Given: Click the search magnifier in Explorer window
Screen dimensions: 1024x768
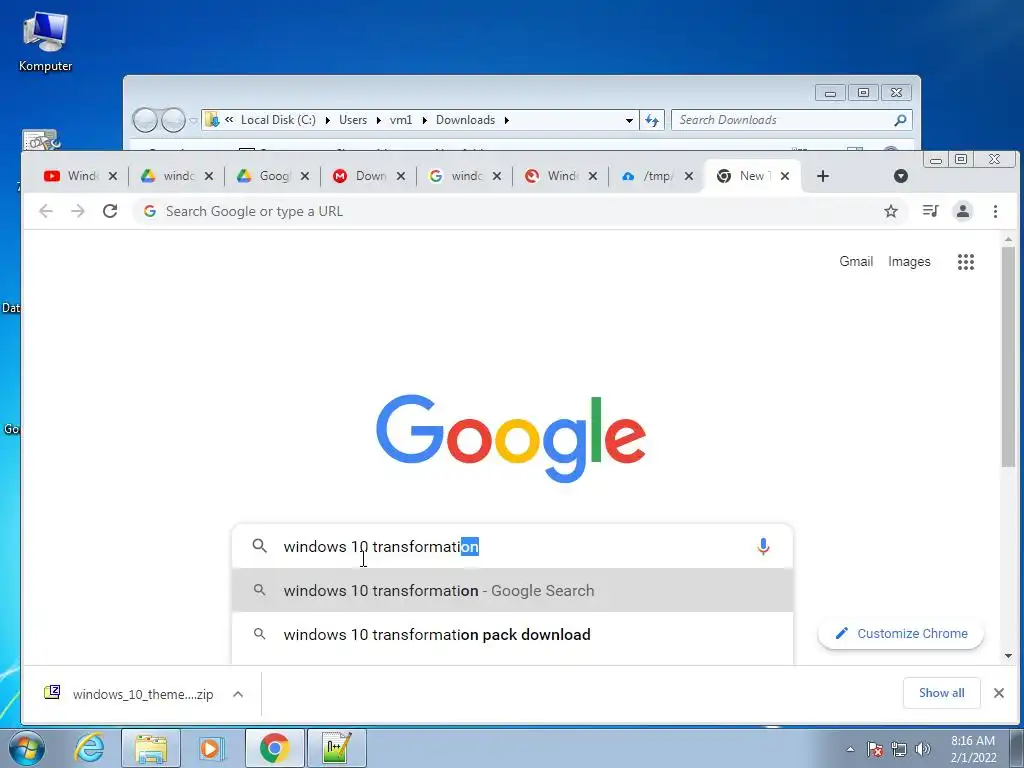Looking at the screenshot, I should coord(901,120).
